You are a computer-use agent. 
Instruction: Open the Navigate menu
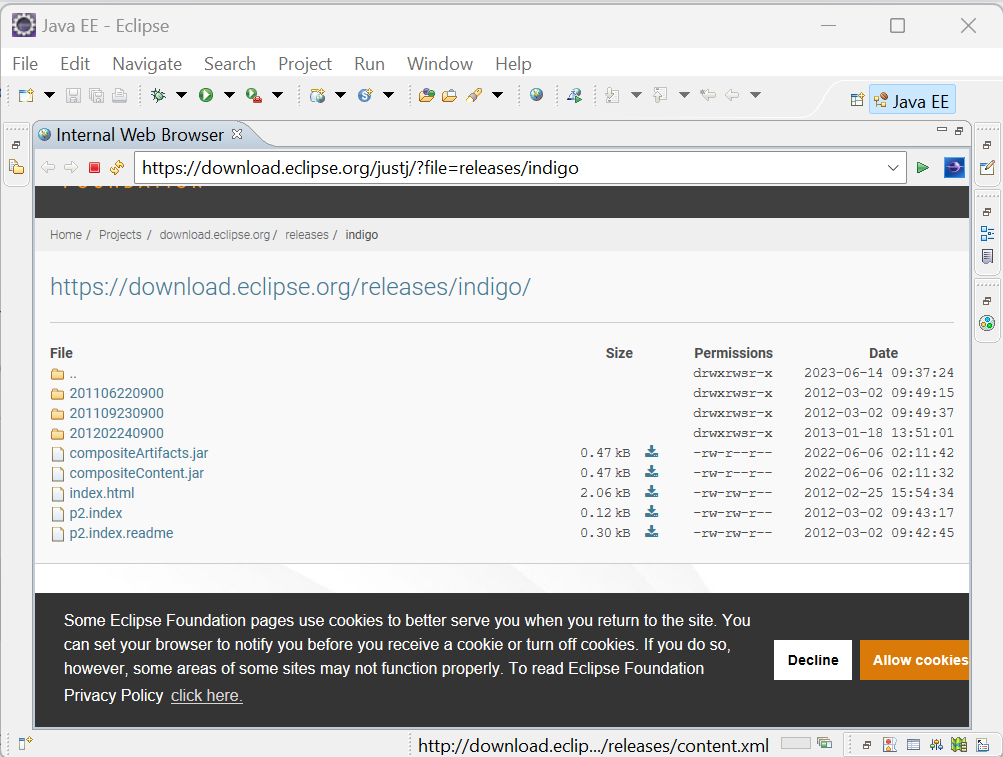[x=147, y=64]
